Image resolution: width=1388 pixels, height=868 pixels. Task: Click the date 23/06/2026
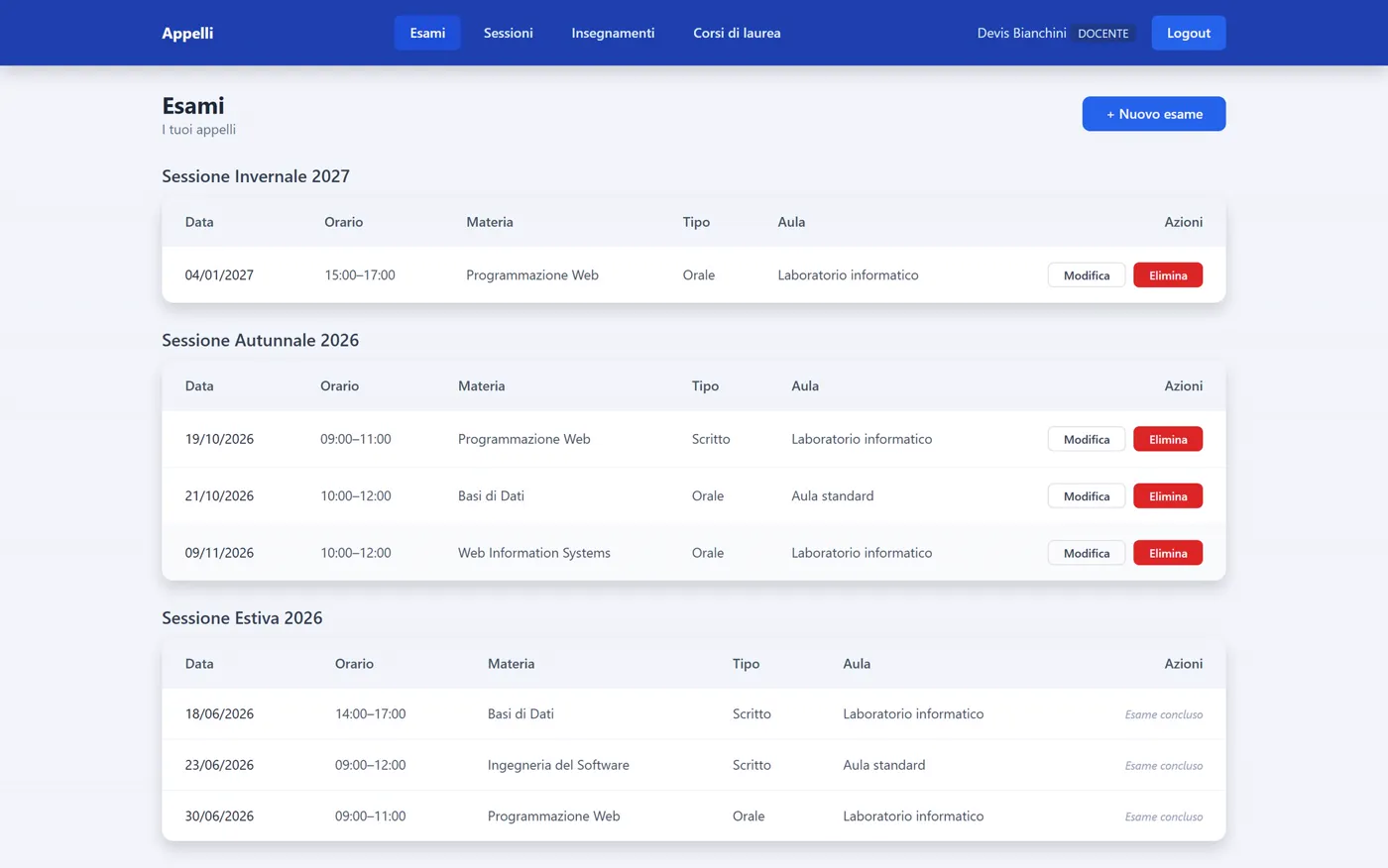219,765
